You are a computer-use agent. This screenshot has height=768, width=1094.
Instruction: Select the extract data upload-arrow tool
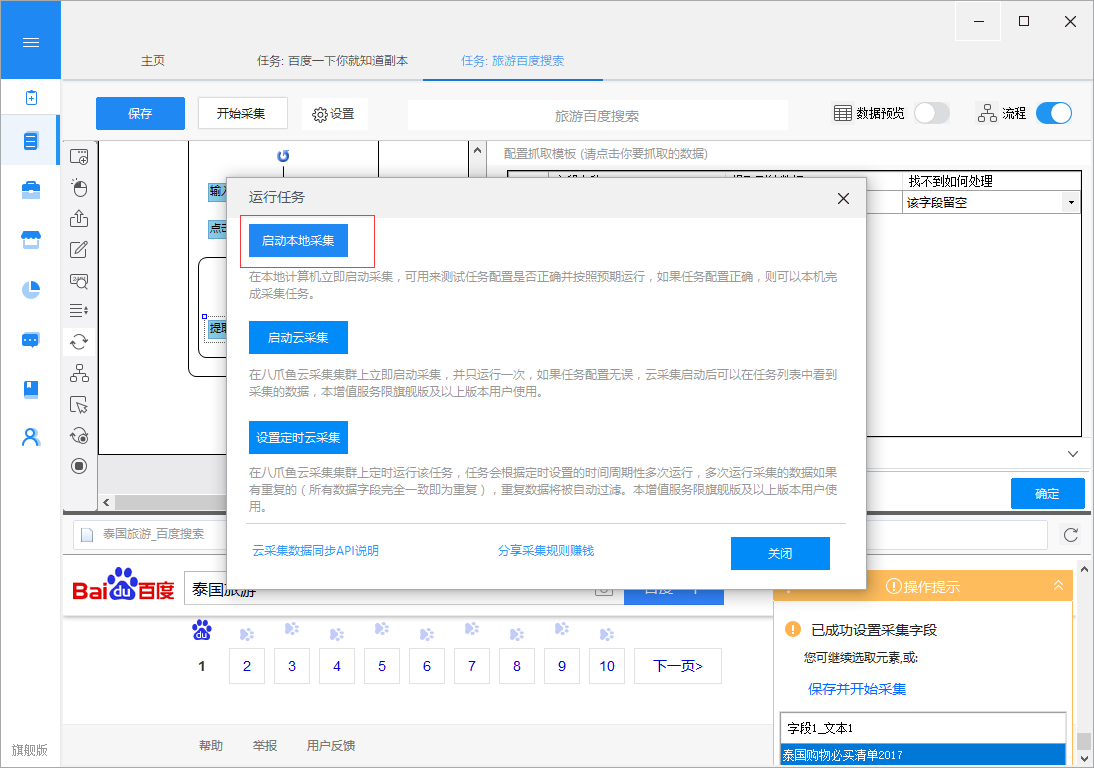(x=79, y=218)
